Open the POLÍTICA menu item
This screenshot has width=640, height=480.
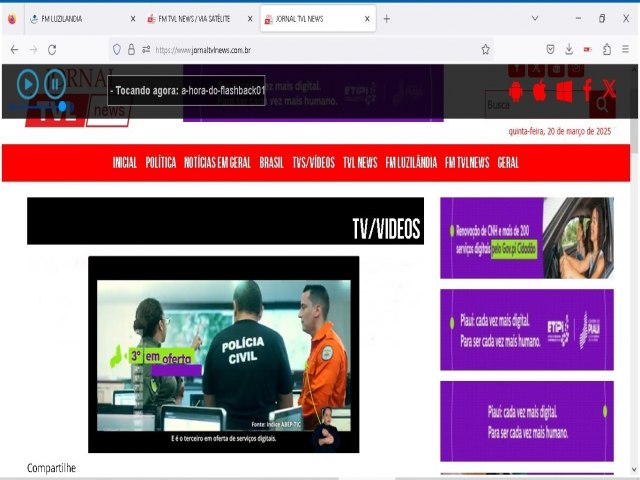(x=161, y=163)
